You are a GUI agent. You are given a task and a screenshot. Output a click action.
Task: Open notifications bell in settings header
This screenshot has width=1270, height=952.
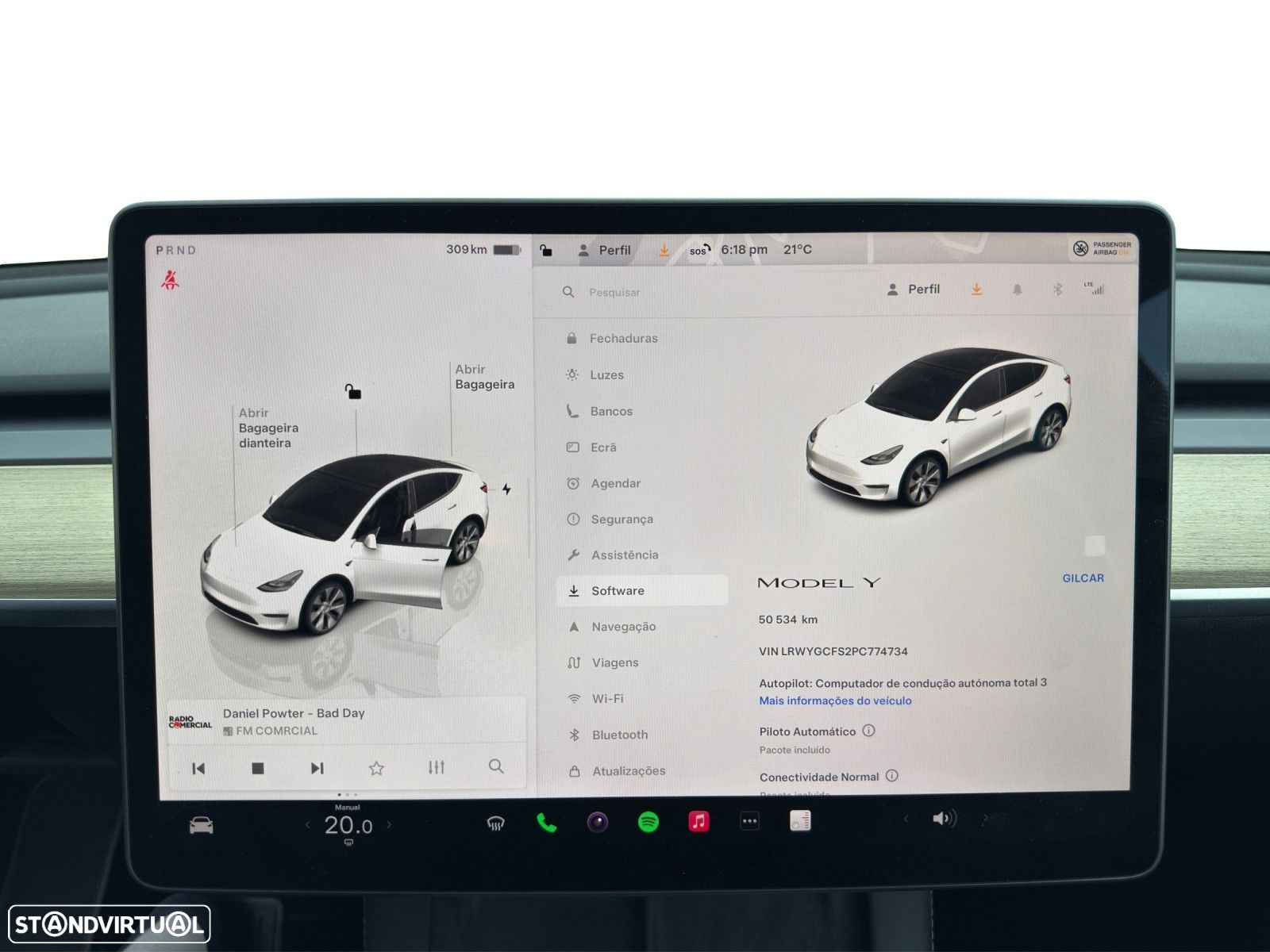(1018, 290)
